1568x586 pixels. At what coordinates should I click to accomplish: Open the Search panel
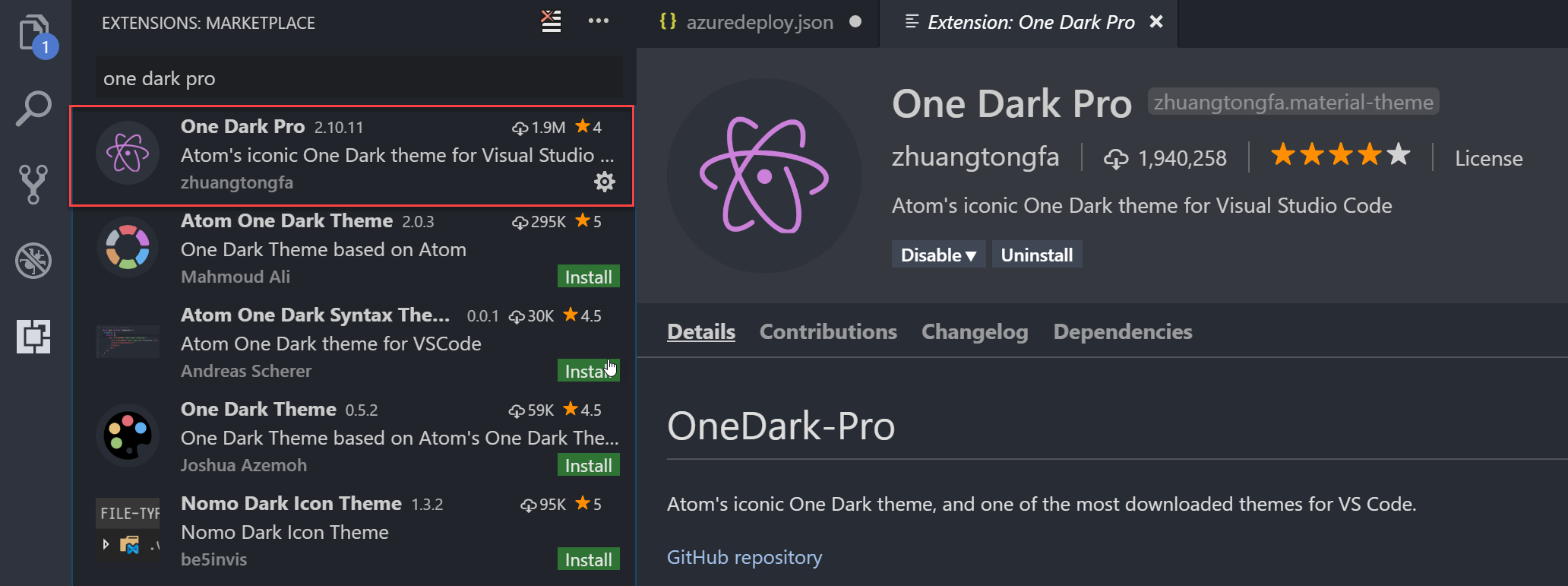coord(33,108)
